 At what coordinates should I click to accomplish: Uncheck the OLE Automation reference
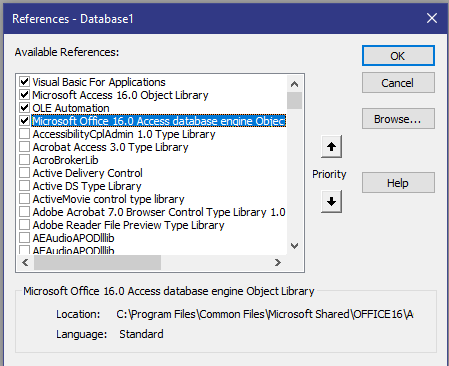24,108
